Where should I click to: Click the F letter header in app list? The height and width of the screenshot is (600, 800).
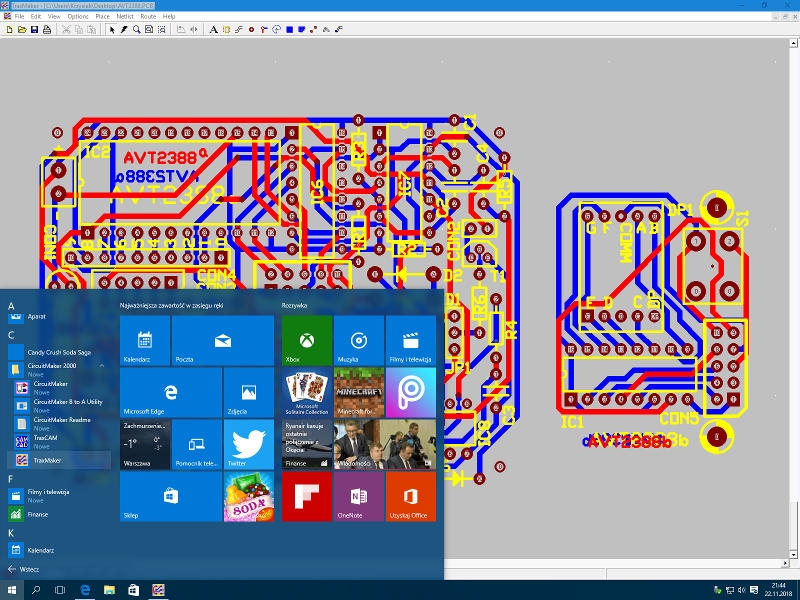click(11, 479)
